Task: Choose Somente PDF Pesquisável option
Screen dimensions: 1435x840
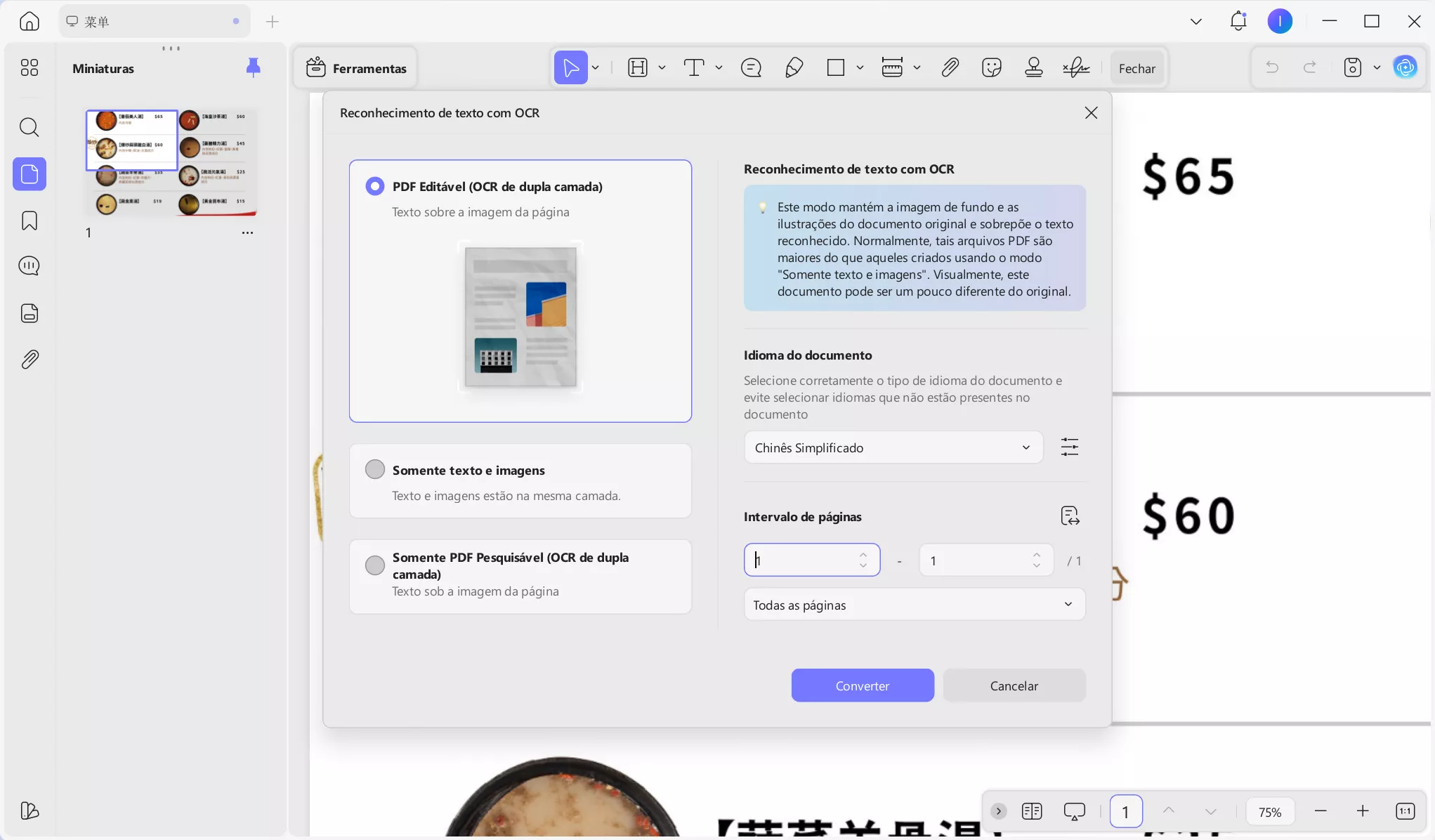Action: pyautogui.click(x=375, y=565)
